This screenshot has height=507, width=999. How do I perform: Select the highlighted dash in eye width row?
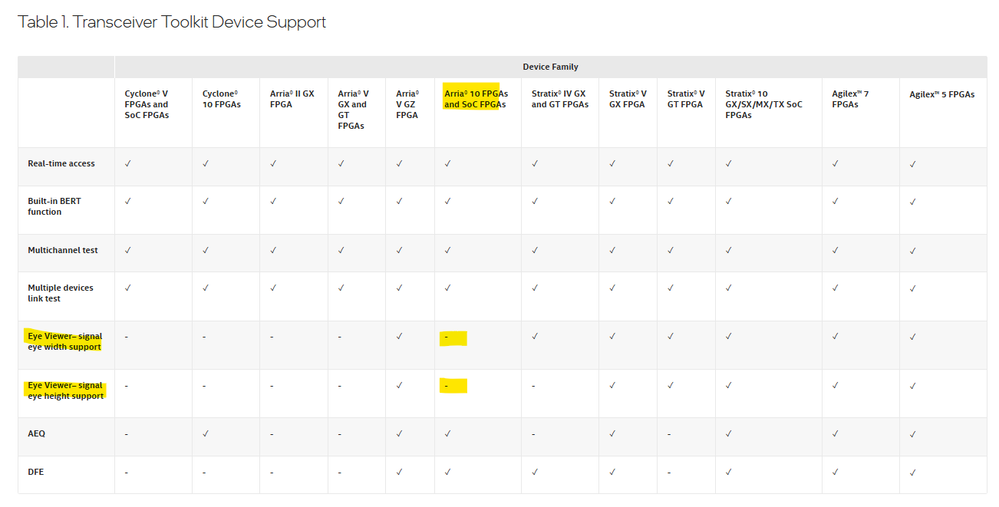pos(453,338)
